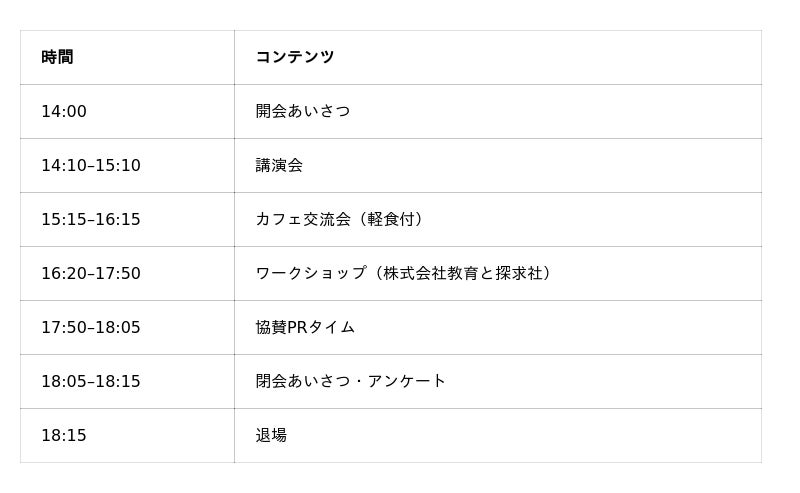Click the アンケート word in closing row

tap(407, 381)
